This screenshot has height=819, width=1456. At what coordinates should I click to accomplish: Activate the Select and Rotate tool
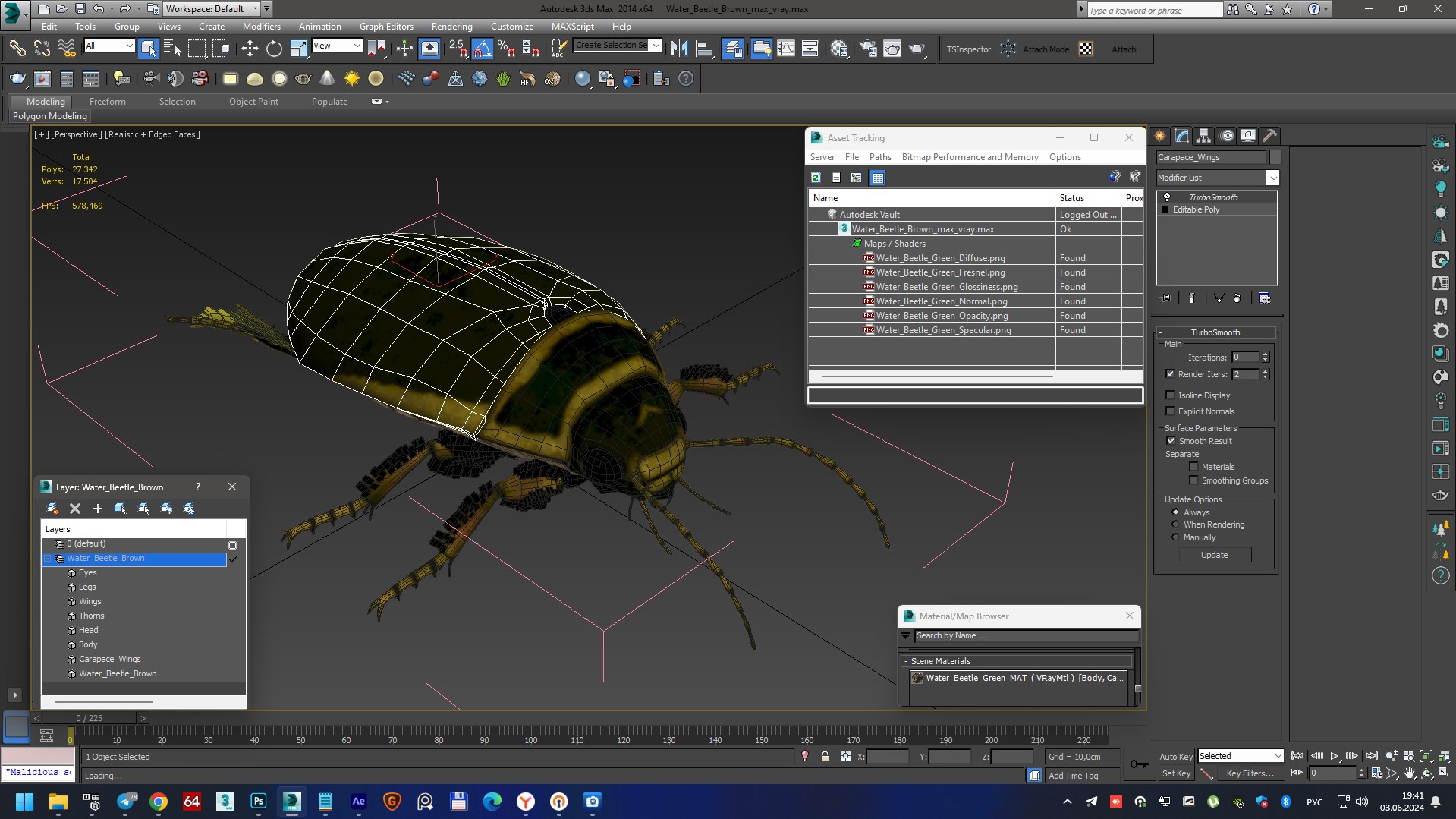pos(274,49)
